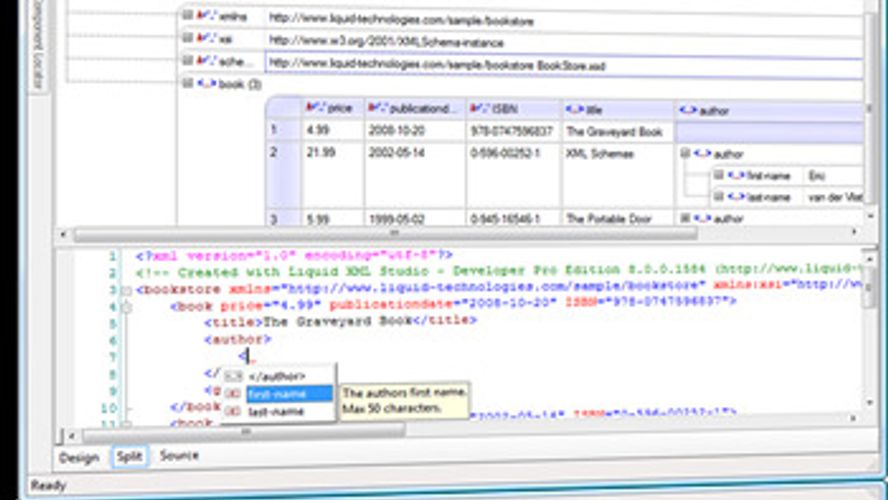Click the design grid right scroll arrow
Screen dimensions: 888x500
(854, 232)
